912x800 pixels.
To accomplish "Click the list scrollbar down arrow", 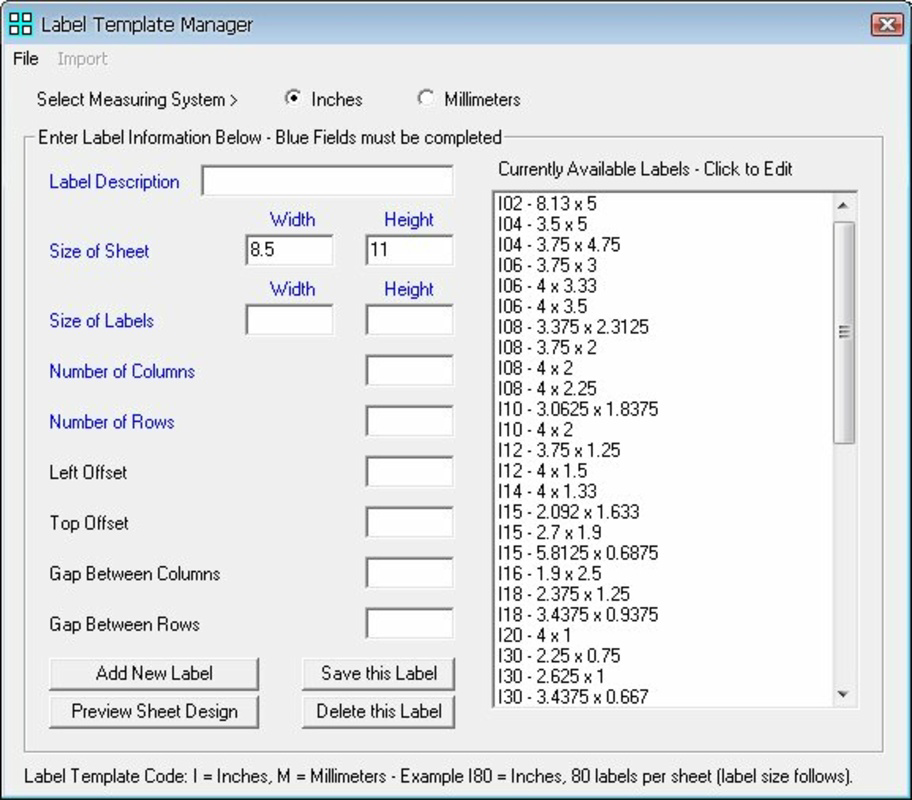I will click(x=843, y=694).
